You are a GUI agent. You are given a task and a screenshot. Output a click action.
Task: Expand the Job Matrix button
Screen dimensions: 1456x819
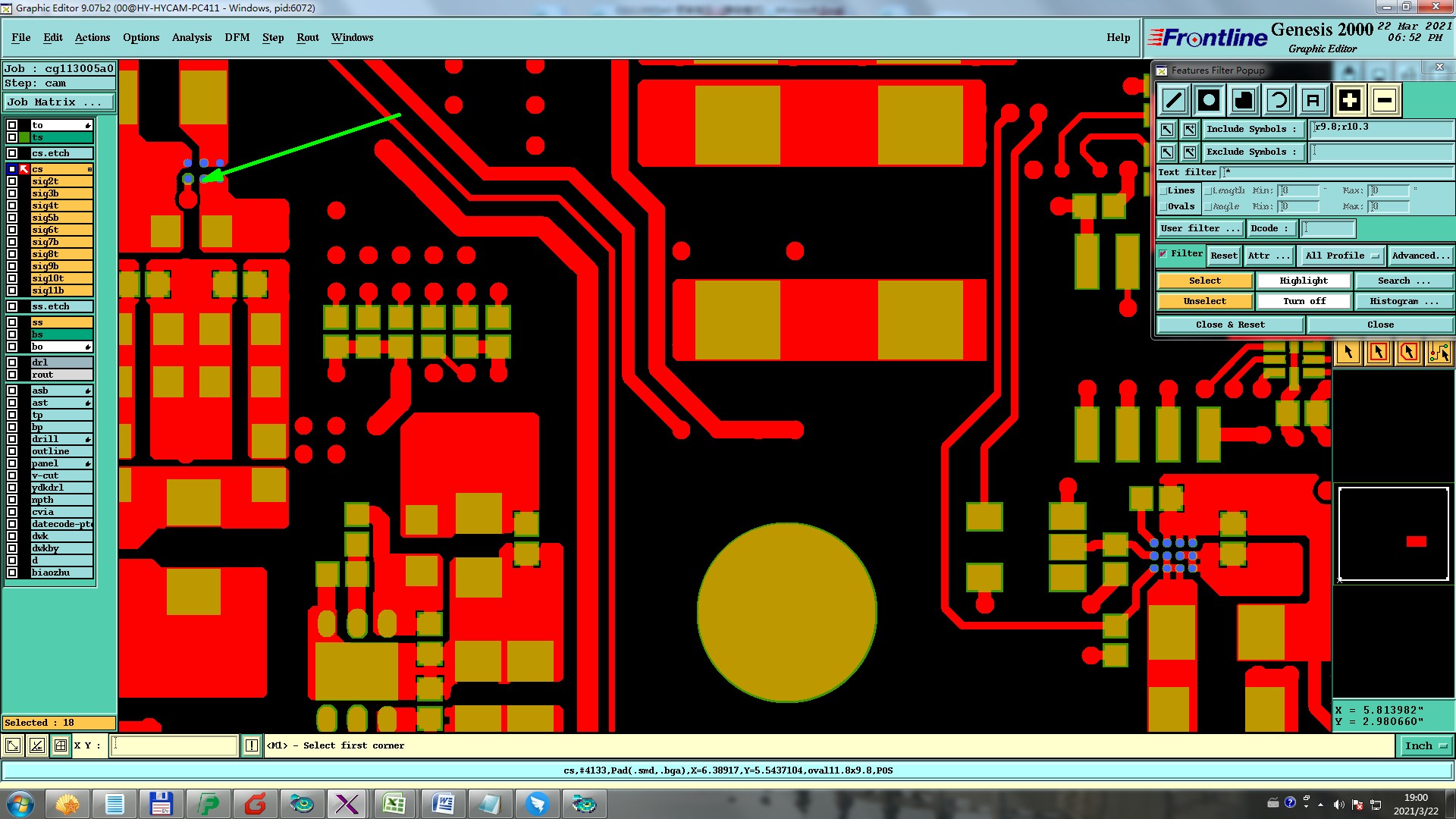click(x=59, y=102)
